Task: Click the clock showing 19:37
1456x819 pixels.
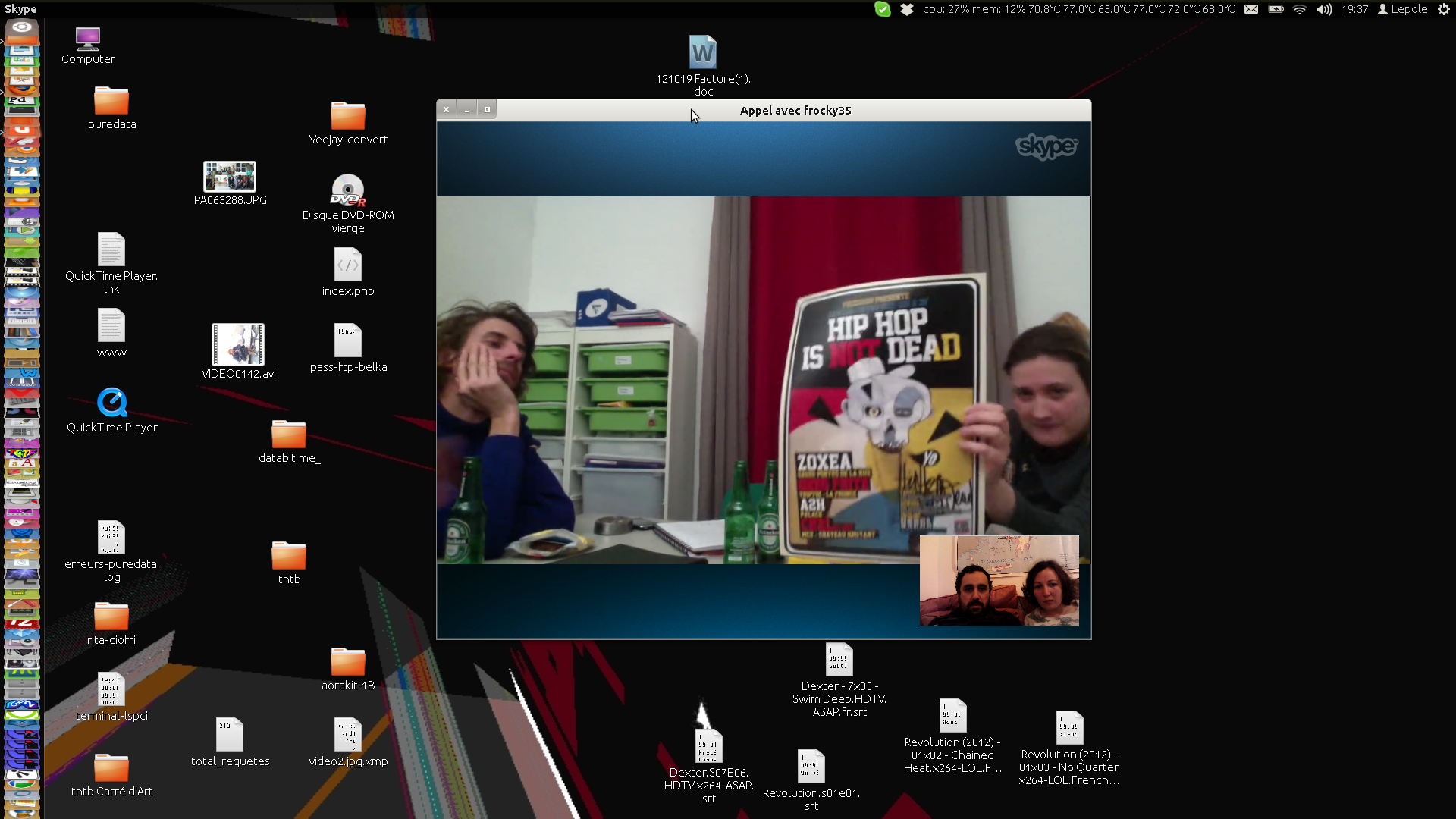Action: pyautogui.click(x=1354, y=9)
